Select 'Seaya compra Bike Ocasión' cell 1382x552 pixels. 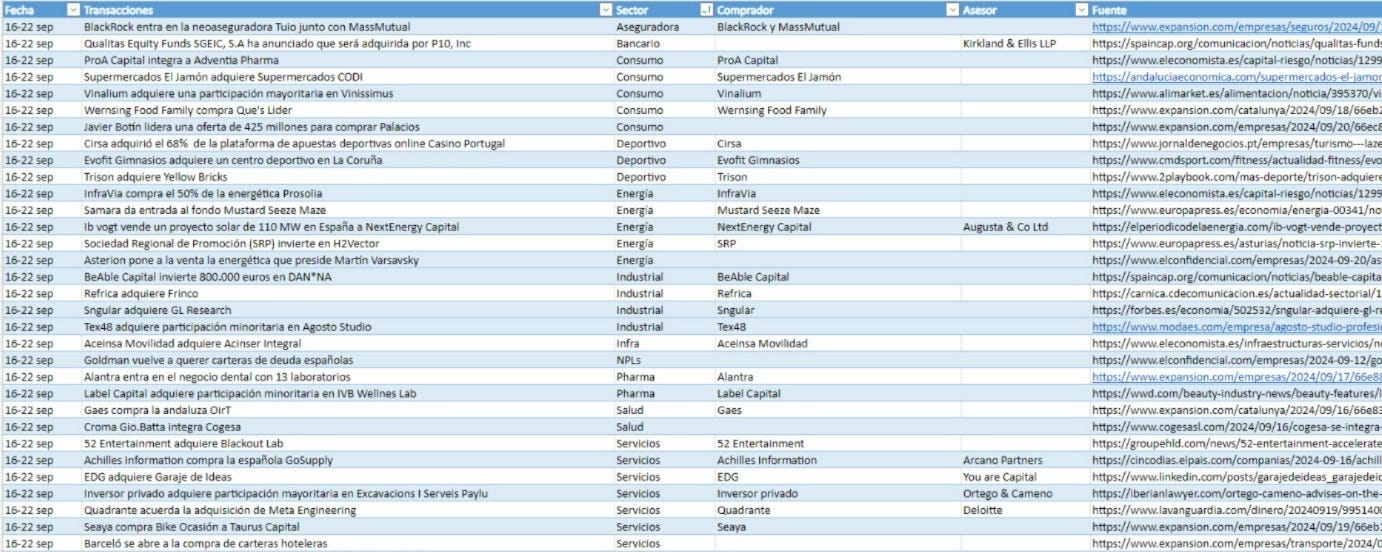click(x=347, y=527)
